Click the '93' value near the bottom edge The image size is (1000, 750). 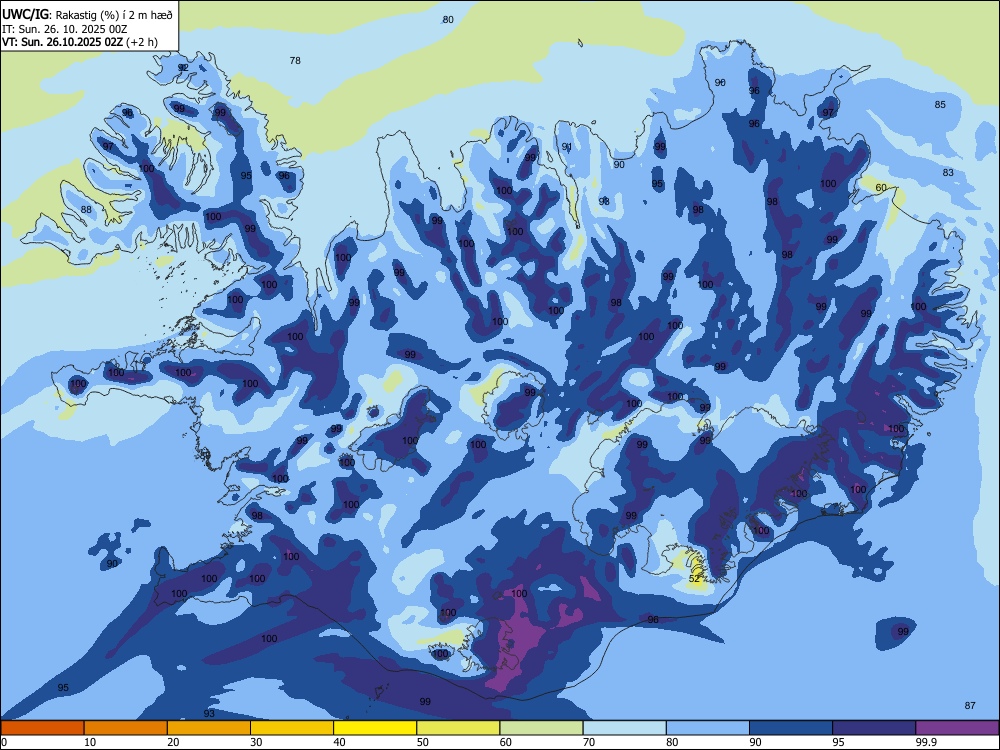pyautogui.click(x=209, y=713)
